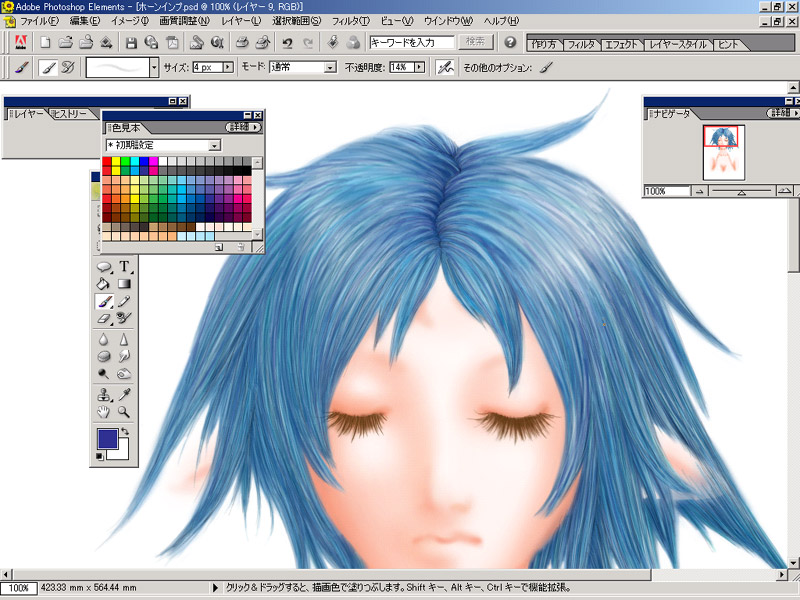Select the Custom Shape speech-bubble tool
Viewport: 800px width, 600px height.
(x=104, y=267)
